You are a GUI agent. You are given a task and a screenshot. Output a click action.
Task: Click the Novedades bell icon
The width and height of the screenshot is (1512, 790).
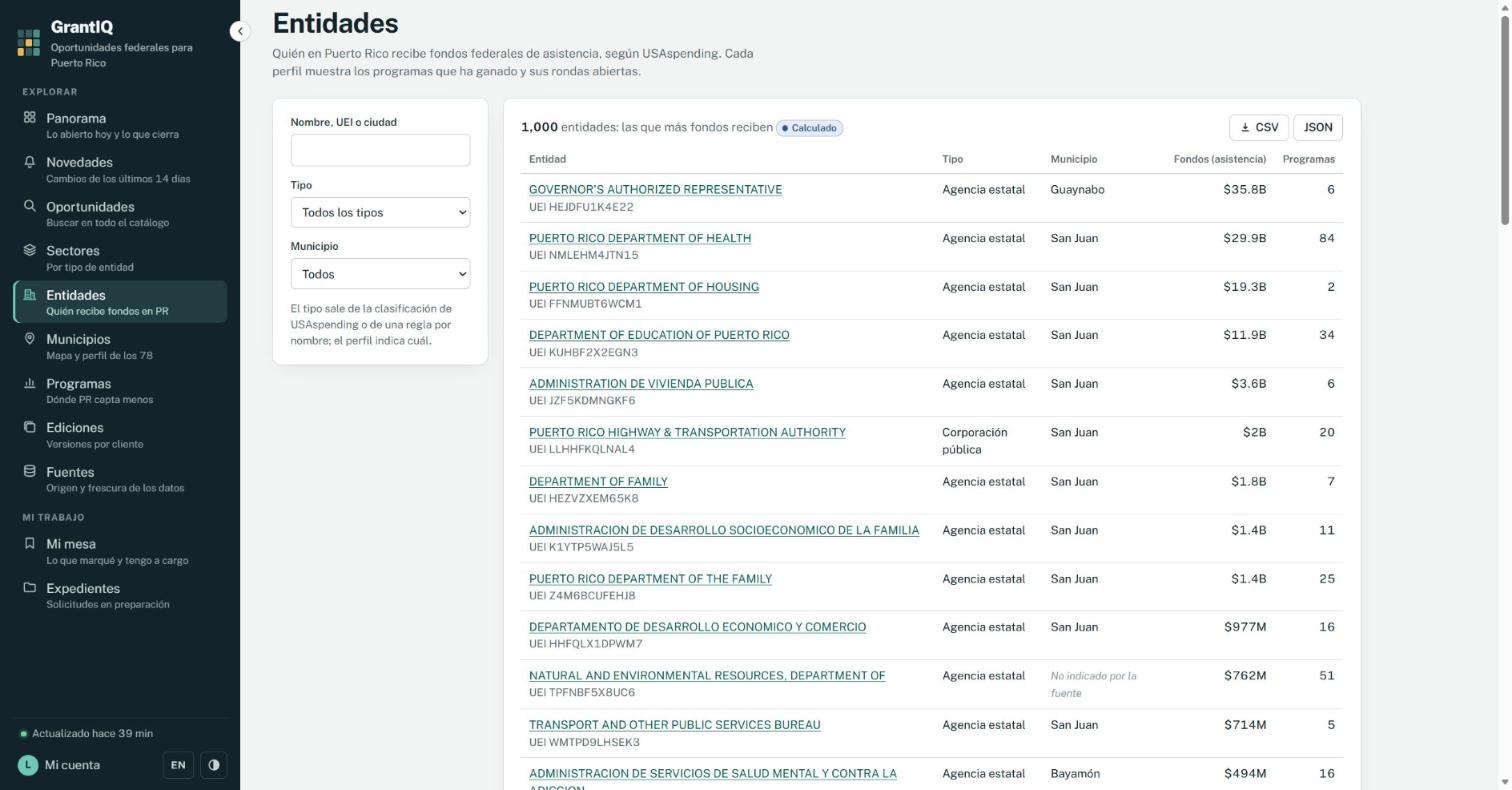(x=30, y=162)
